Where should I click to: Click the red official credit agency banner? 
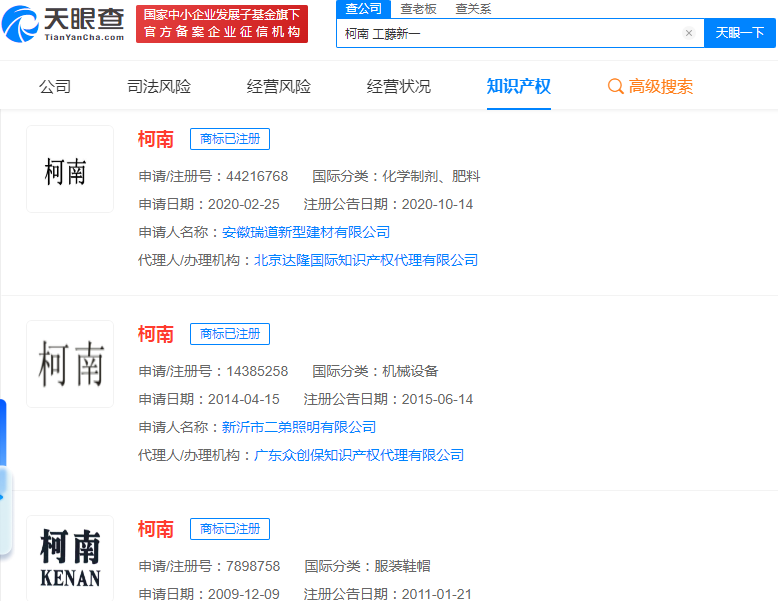pyautogui.click(x=222, y=24)
